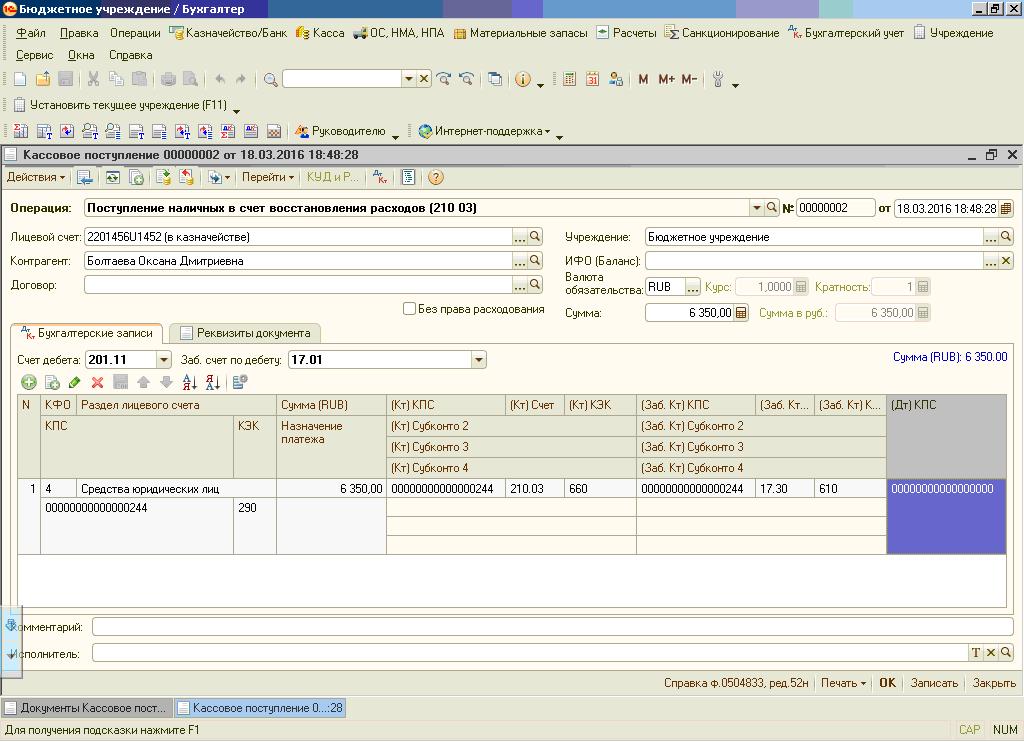Viewport: 1024px width, 742px height.
Task: Clear the toolbar search field with X
Action: (424, 79)
